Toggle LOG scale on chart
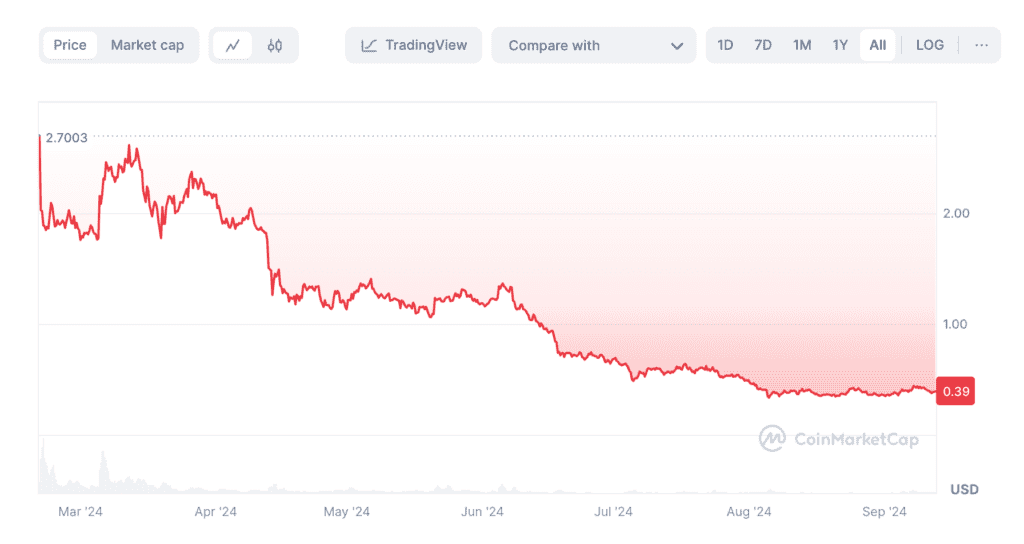 coord(929,45)
